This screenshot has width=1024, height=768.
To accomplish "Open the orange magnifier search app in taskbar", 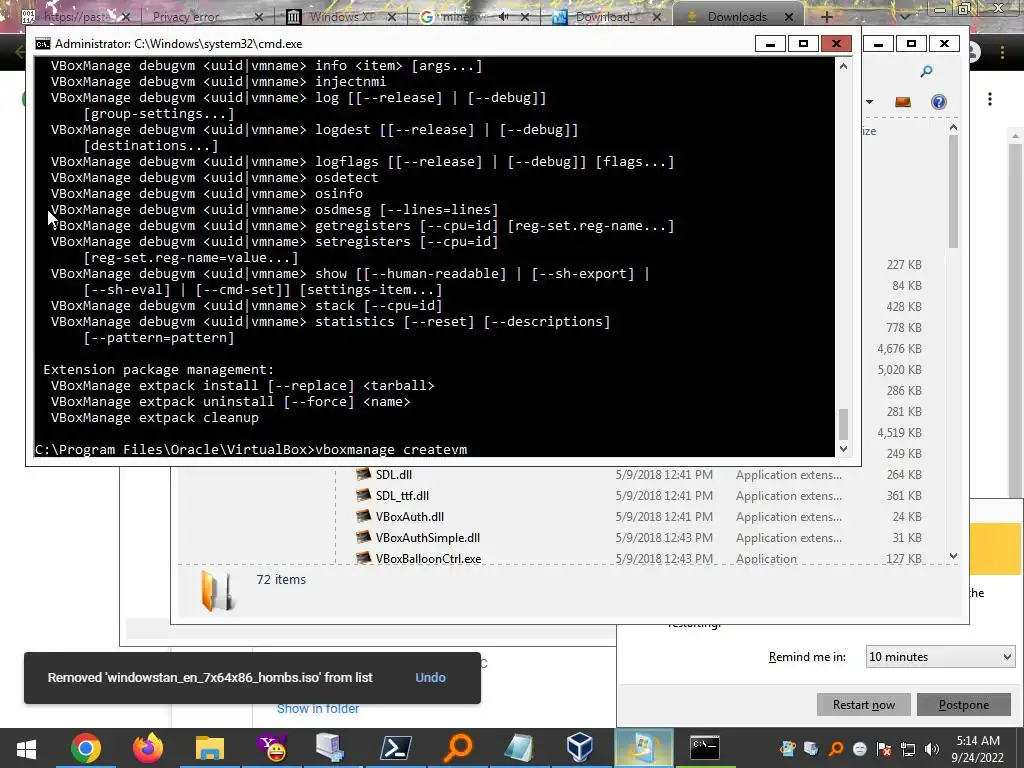I will [458, 748].
